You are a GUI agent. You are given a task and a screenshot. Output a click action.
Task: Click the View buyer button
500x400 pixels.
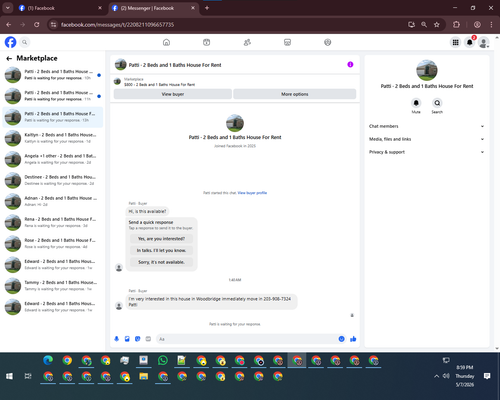pyautogui.click(x=173, y=94)
